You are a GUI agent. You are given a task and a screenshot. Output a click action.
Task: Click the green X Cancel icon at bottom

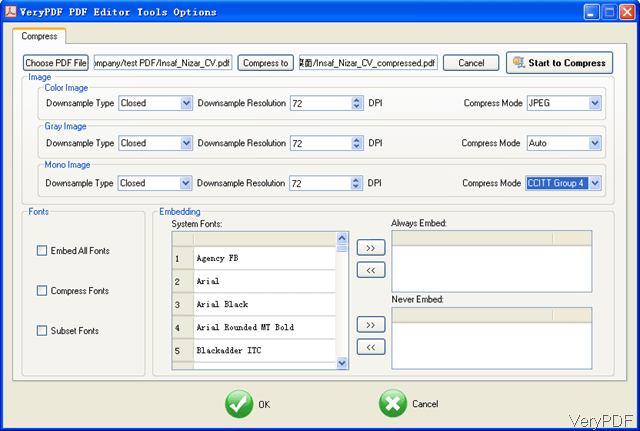(393, 403)
